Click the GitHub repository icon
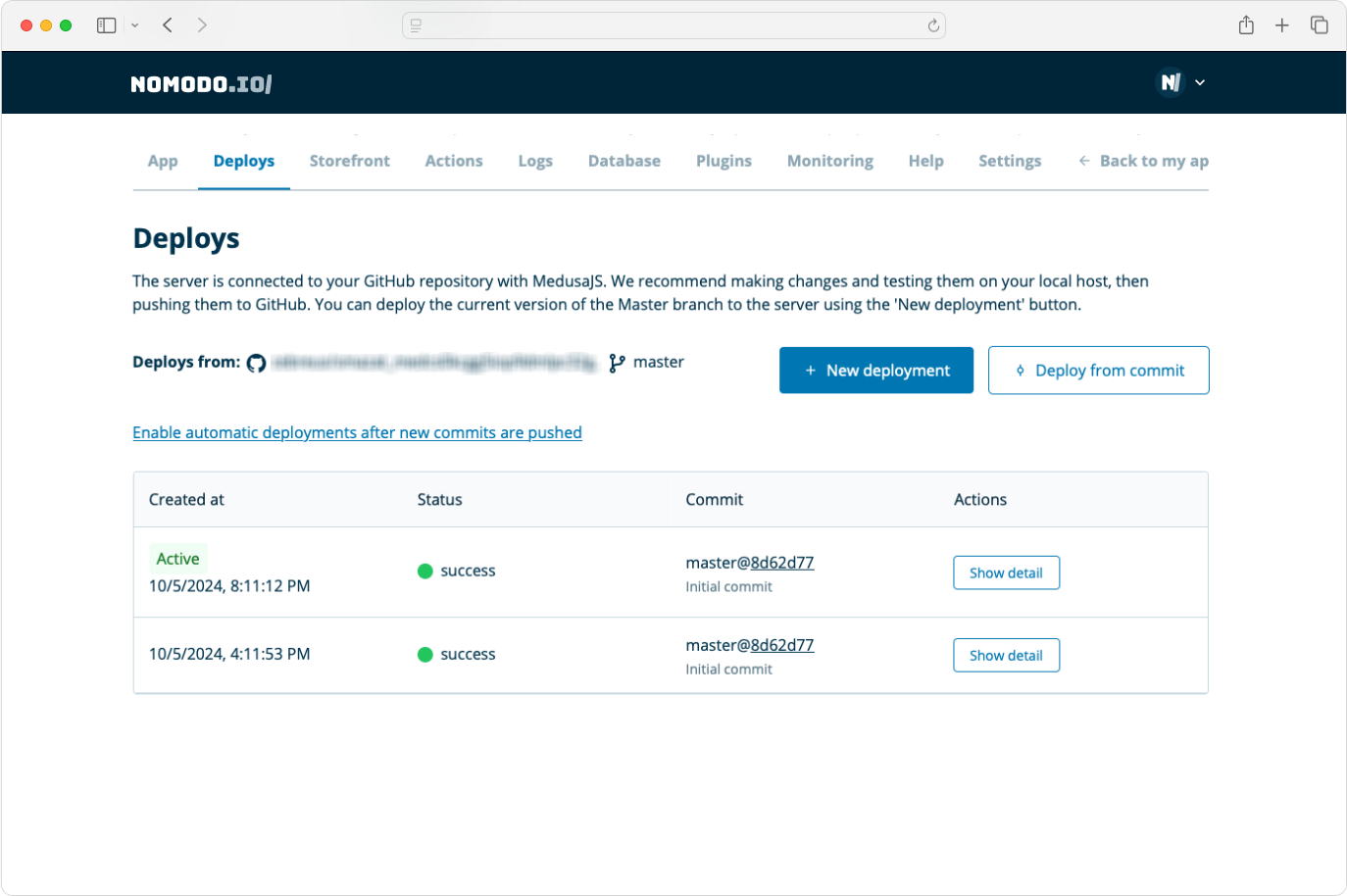1347x896 pixels. 256,363
